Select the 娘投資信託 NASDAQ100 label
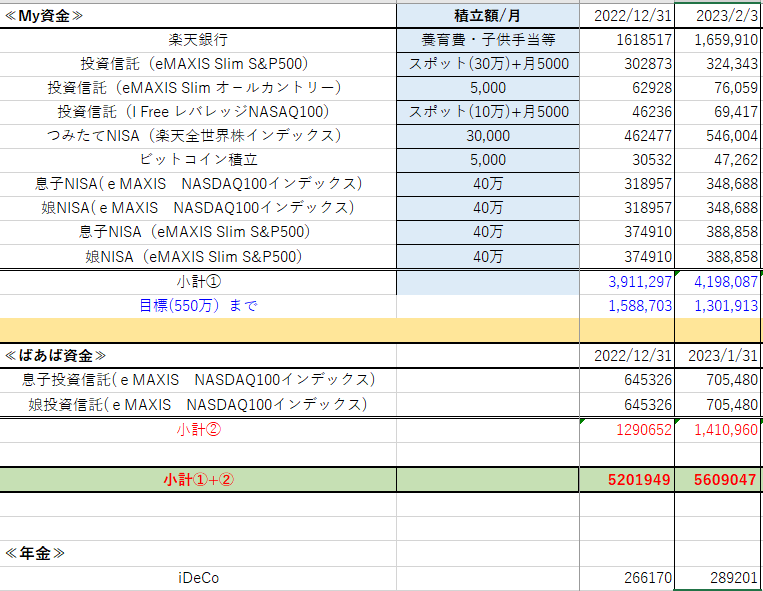The height and width of the screenshot is (591, 763). point(198,404)
